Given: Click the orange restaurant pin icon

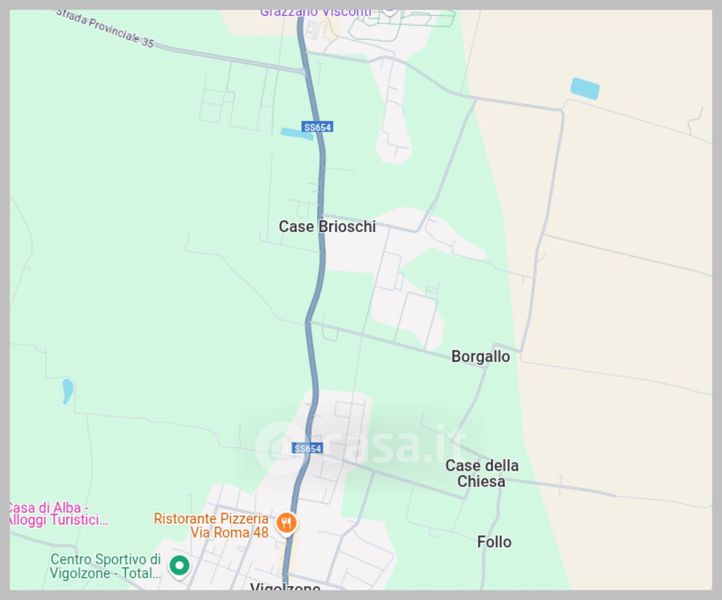Looking at the screenshot, I should click(x=286, y=524).
